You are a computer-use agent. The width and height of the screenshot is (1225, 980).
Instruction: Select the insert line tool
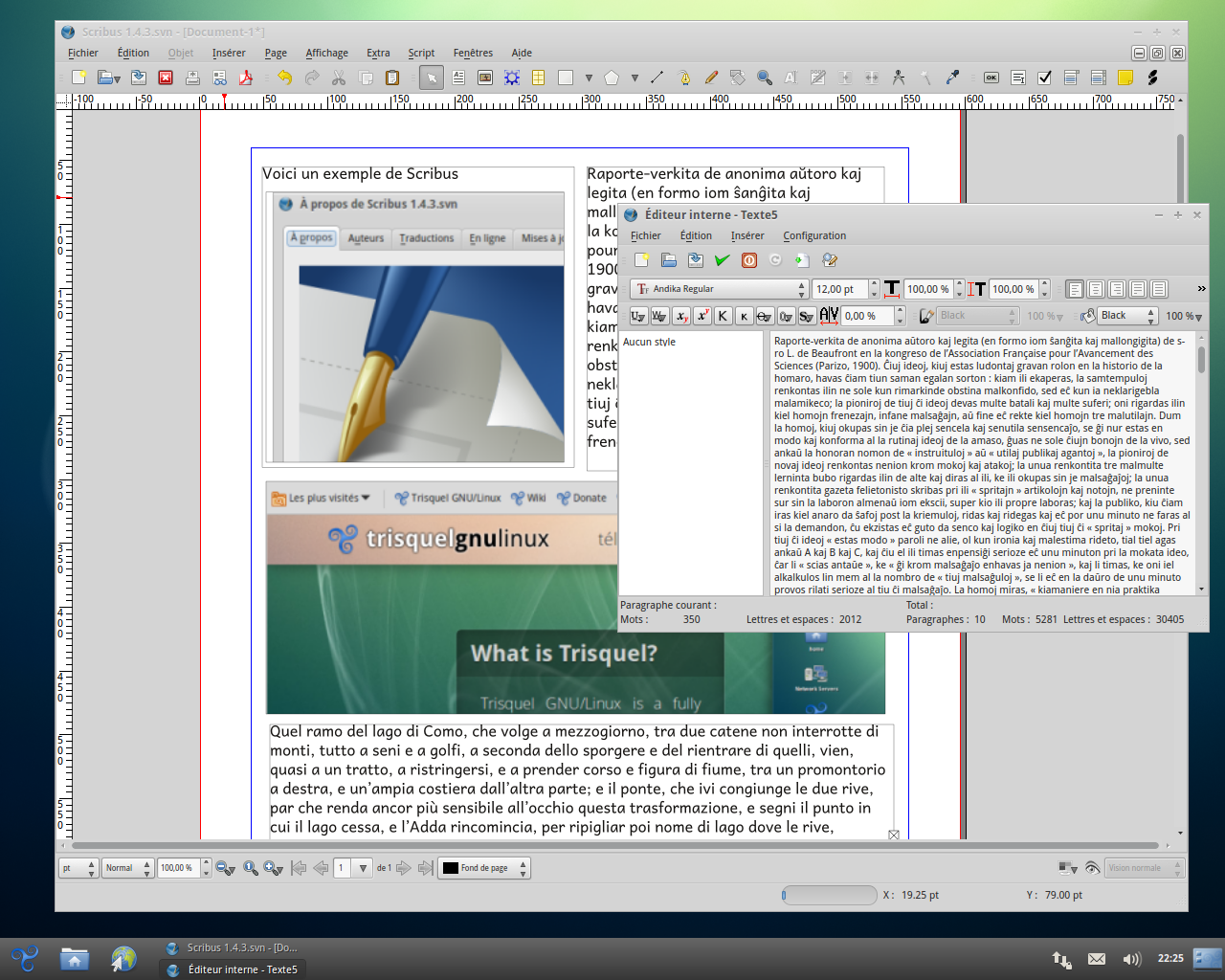tap(657, 78)
